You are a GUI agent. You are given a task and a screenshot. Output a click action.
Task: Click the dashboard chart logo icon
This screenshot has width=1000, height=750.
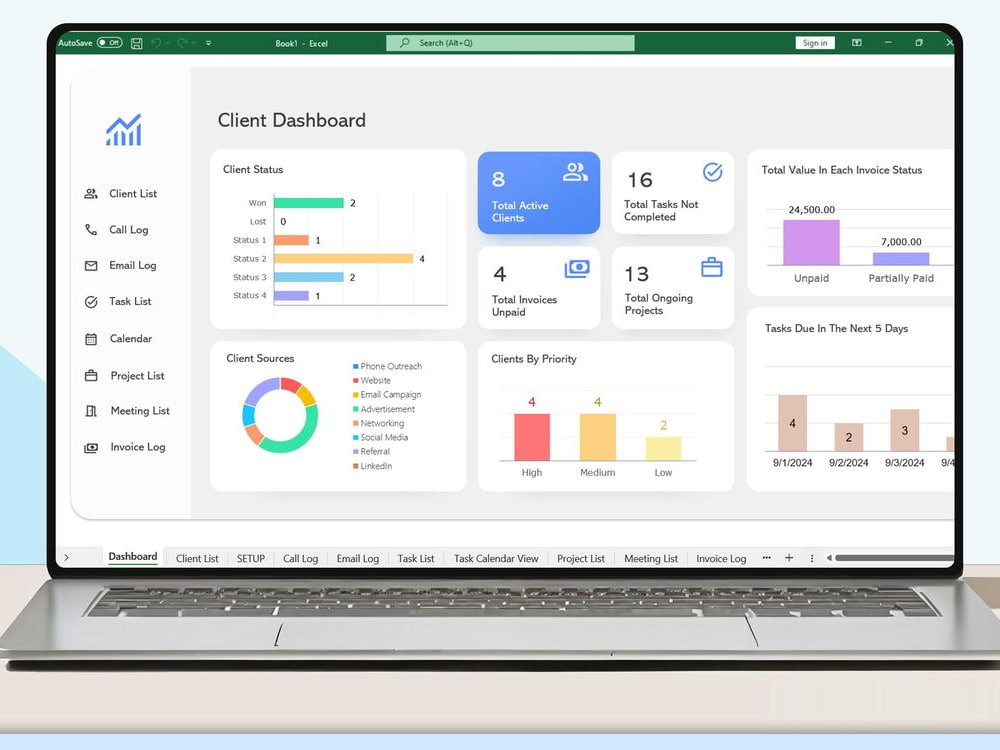click(x=124, y=130)
